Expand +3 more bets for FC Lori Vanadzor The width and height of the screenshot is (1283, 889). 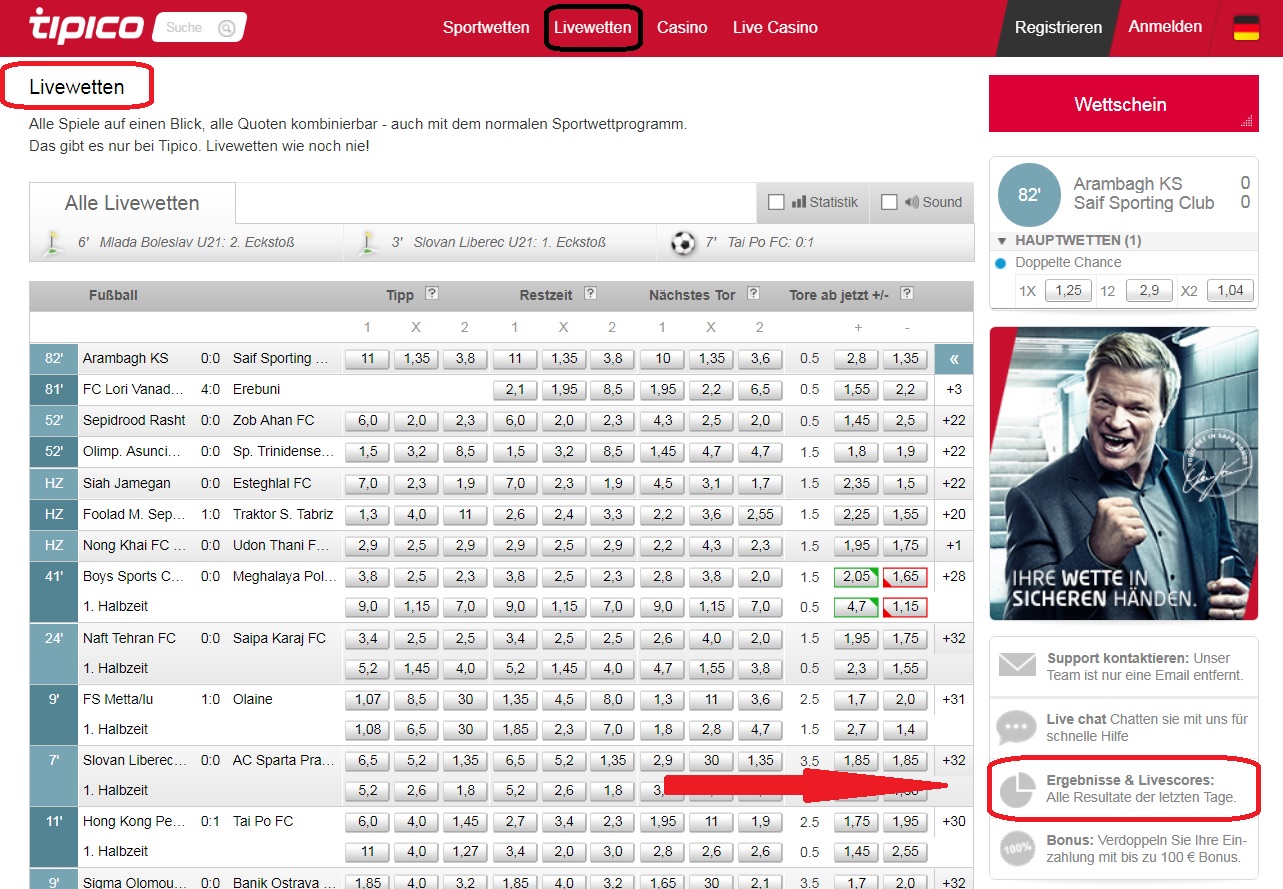[954, 390]
